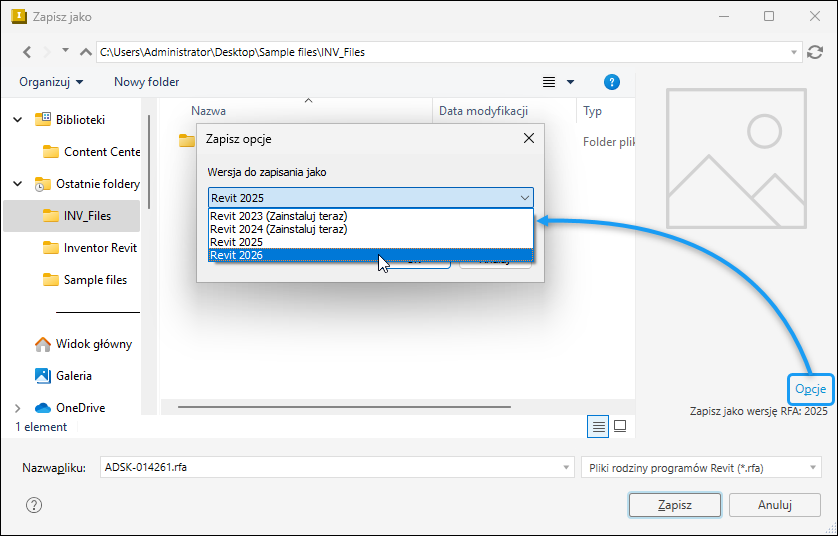Switch to details view icon
The image size is (838, 536).
click(x=598, y=426)
